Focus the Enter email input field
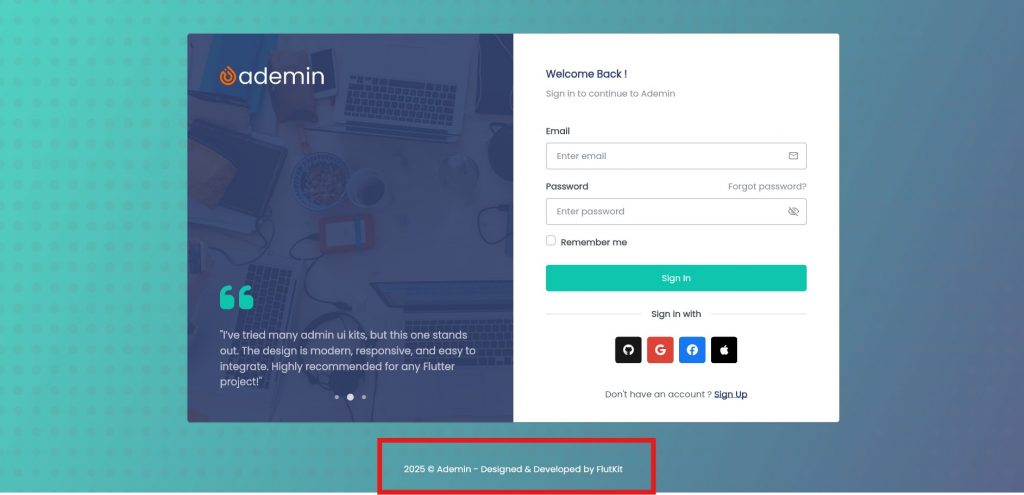The height and width of the screenshot is (495, 1024). 676,156
